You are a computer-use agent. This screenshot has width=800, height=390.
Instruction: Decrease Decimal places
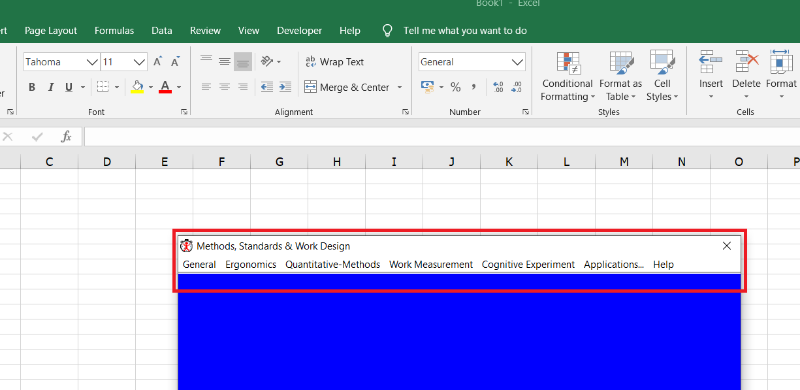click(x=516, y=87)
